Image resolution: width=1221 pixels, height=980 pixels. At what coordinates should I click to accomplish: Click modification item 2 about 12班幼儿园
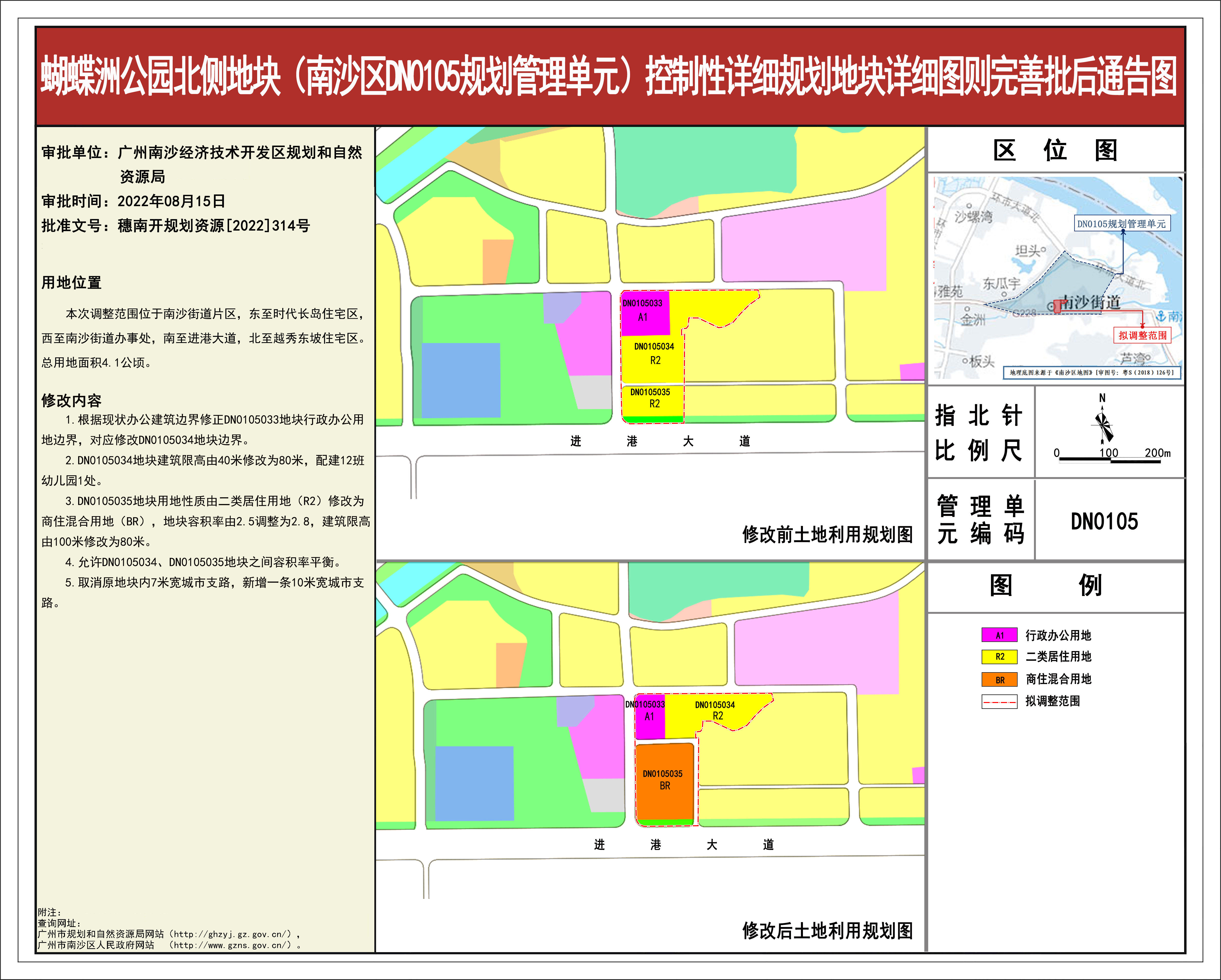(203, 470)
